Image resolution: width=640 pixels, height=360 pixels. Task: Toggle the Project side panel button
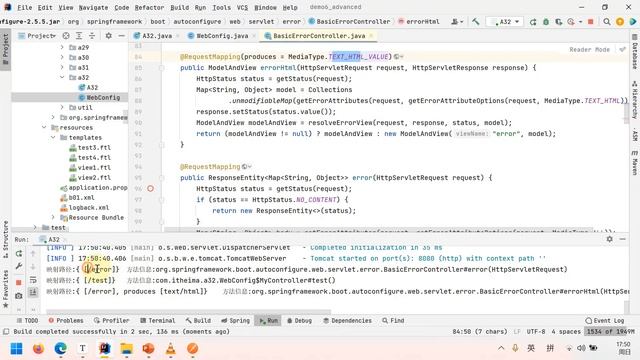click(x=6, y=49)
